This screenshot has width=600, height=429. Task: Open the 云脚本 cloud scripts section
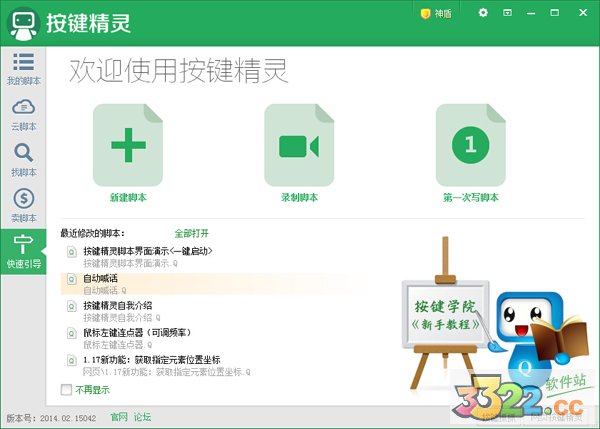tap(23, 115)
